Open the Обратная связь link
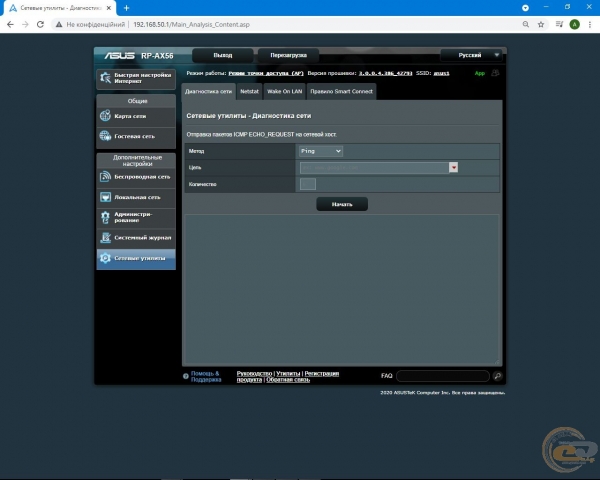Screen dimensions: 600x480 (288, 379)
